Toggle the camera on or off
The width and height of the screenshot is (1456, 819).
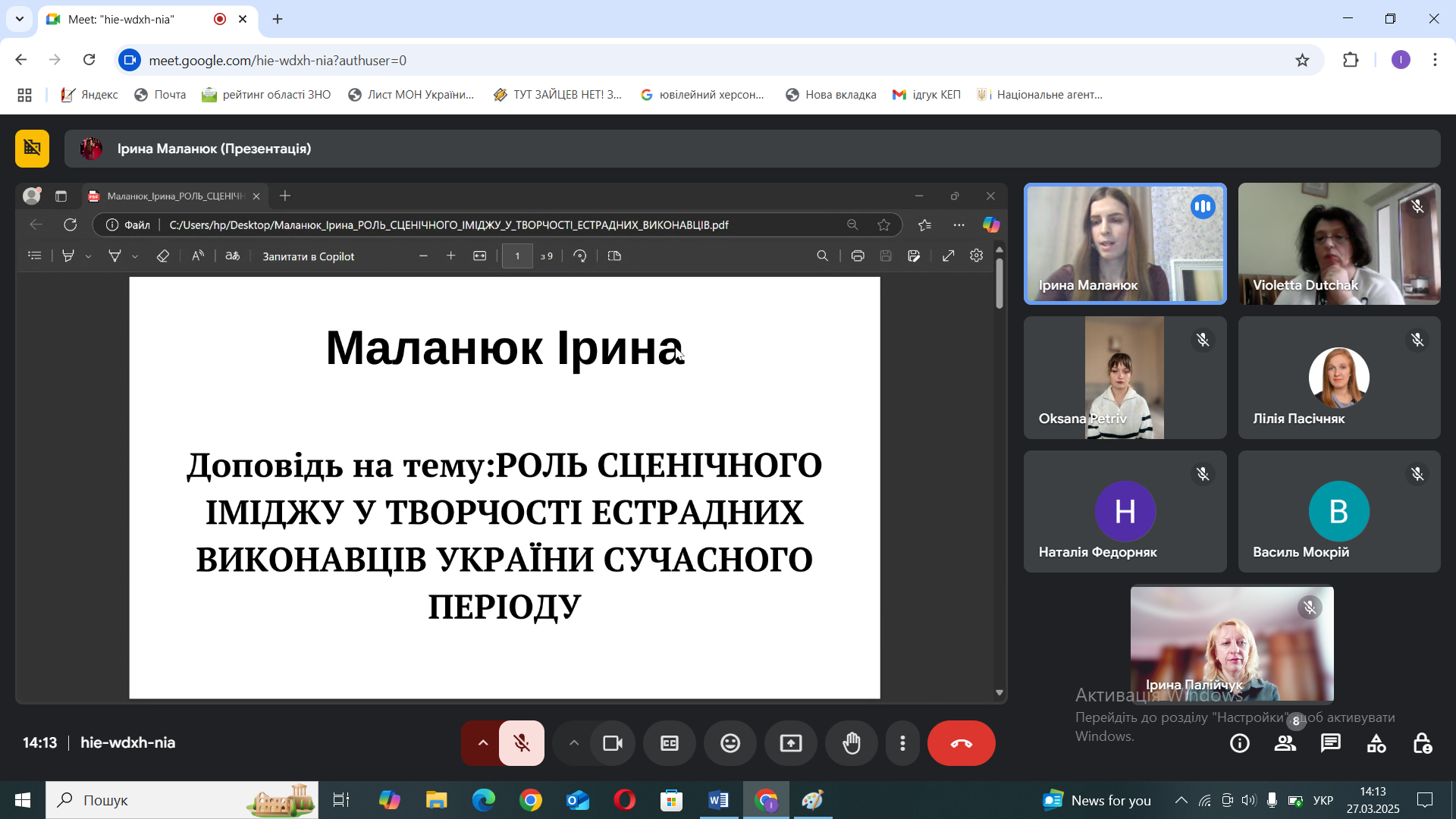(613, 743)
